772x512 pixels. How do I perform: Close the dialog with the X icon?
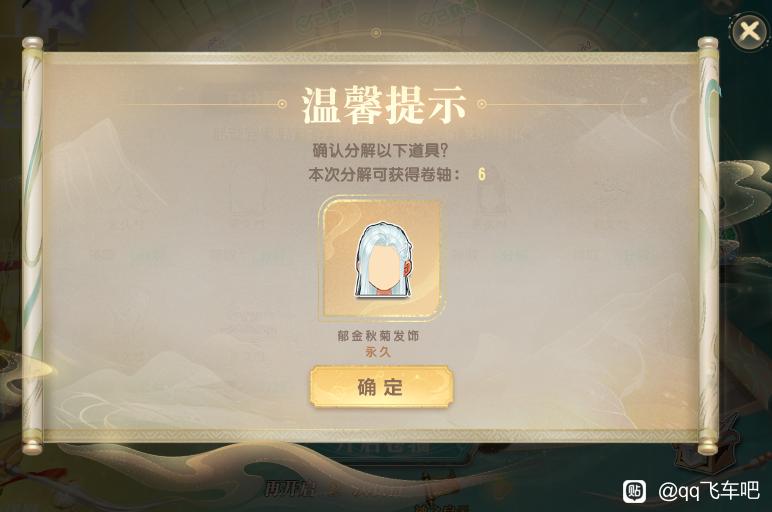click(x=749, y=32)
